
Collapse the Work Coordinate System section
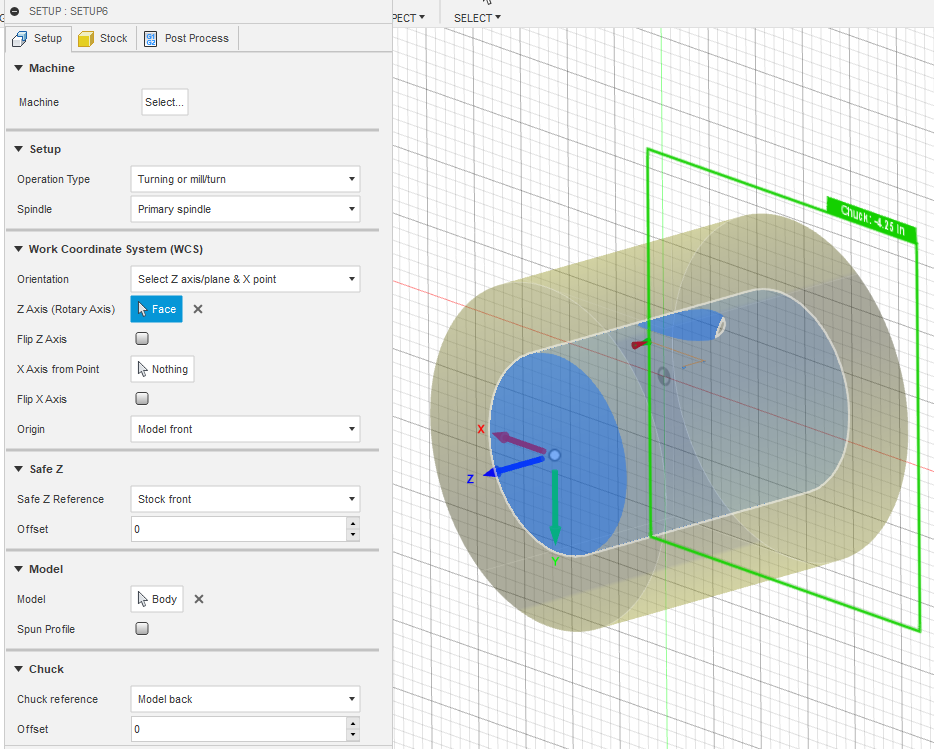[x=18, y=249]
